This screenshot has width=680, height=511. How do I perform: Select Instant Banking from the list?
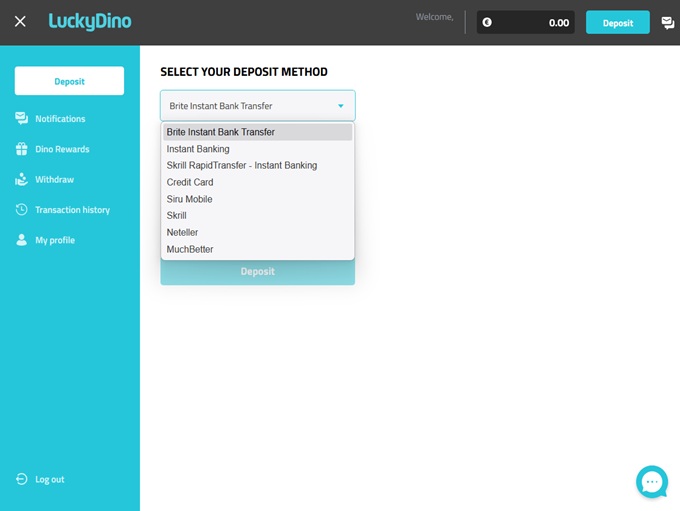(x=198, y=149)
